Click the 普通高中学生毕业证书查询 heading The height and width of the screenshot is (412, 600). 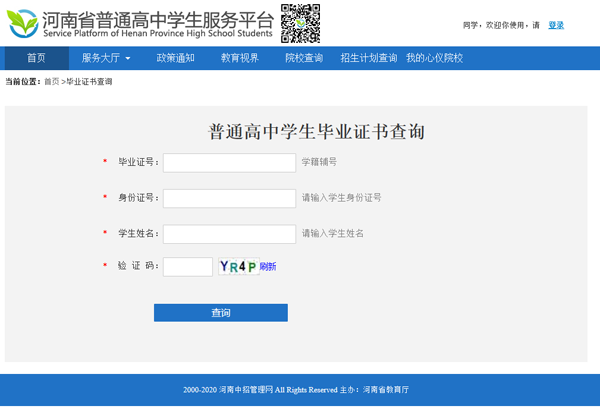316,132
